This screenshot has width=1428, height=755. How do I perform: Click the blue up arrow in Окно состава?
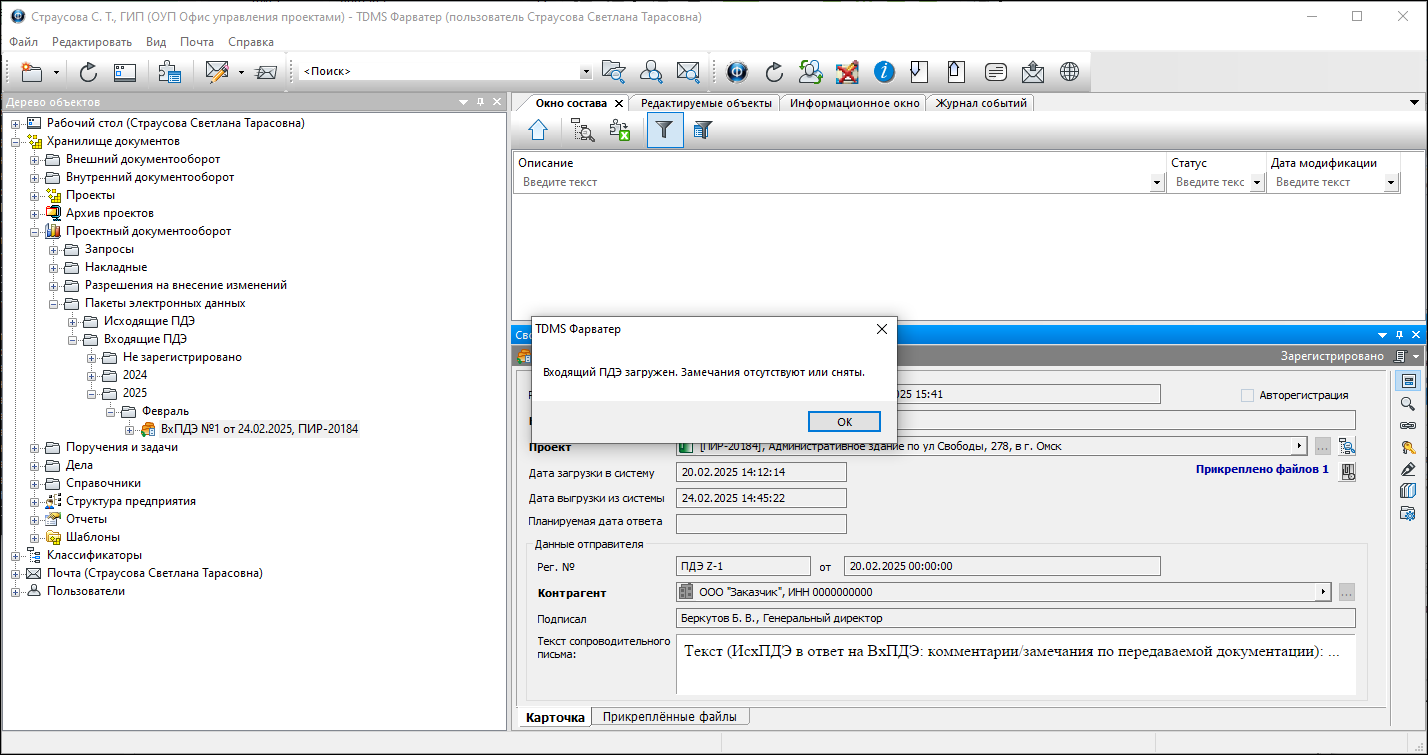tap(538, 130)
